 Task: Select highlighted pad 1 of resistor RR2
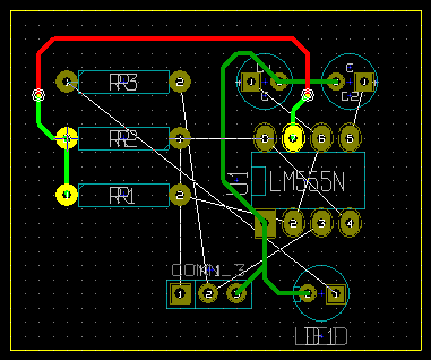pyautogui.click(x=67, y=138)
